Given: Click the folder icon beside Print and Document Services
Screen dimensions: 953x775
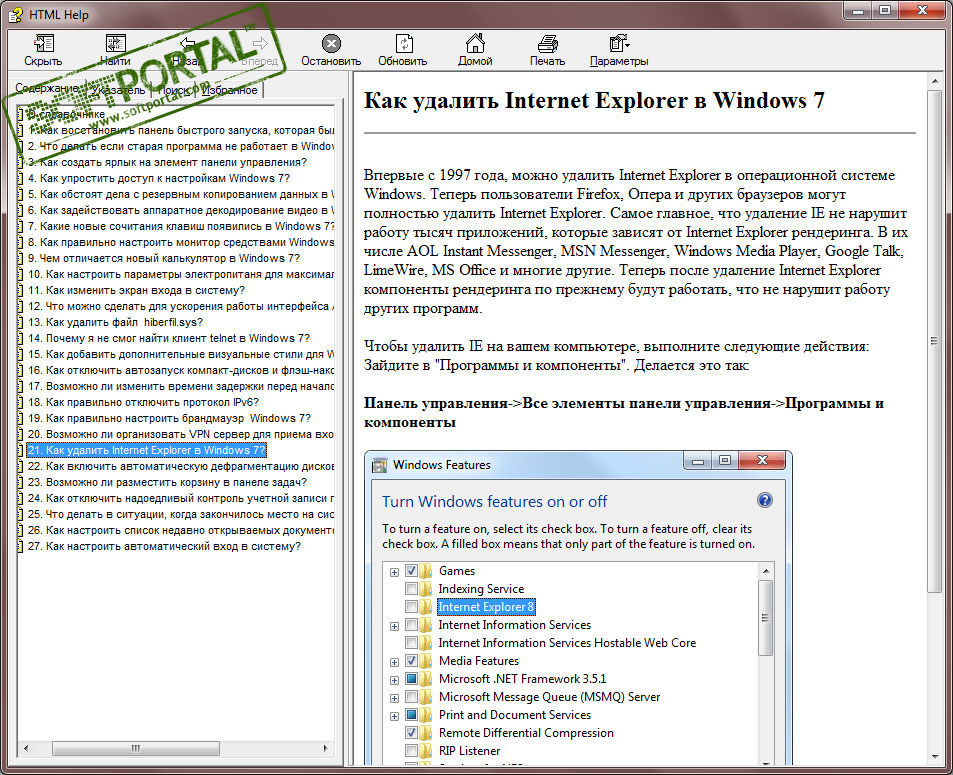Looking at the screenshot, I should pos(426,715).
